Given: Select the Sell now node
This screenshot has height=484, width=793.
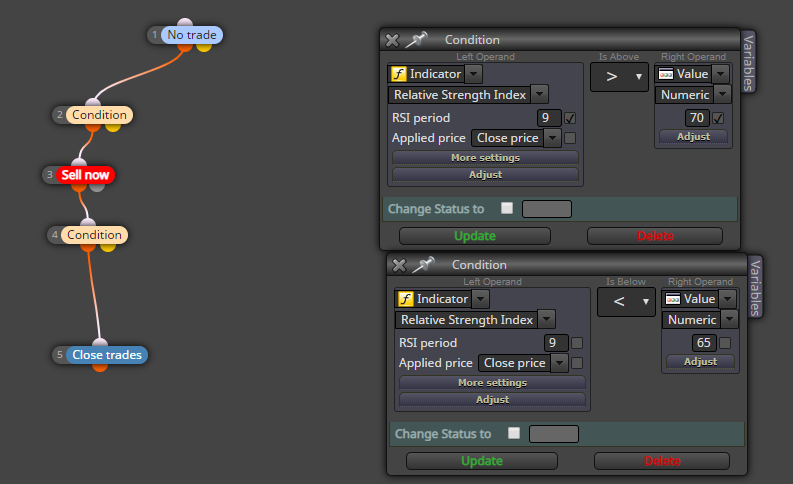Looking at the screenshot, I should 85,175.
